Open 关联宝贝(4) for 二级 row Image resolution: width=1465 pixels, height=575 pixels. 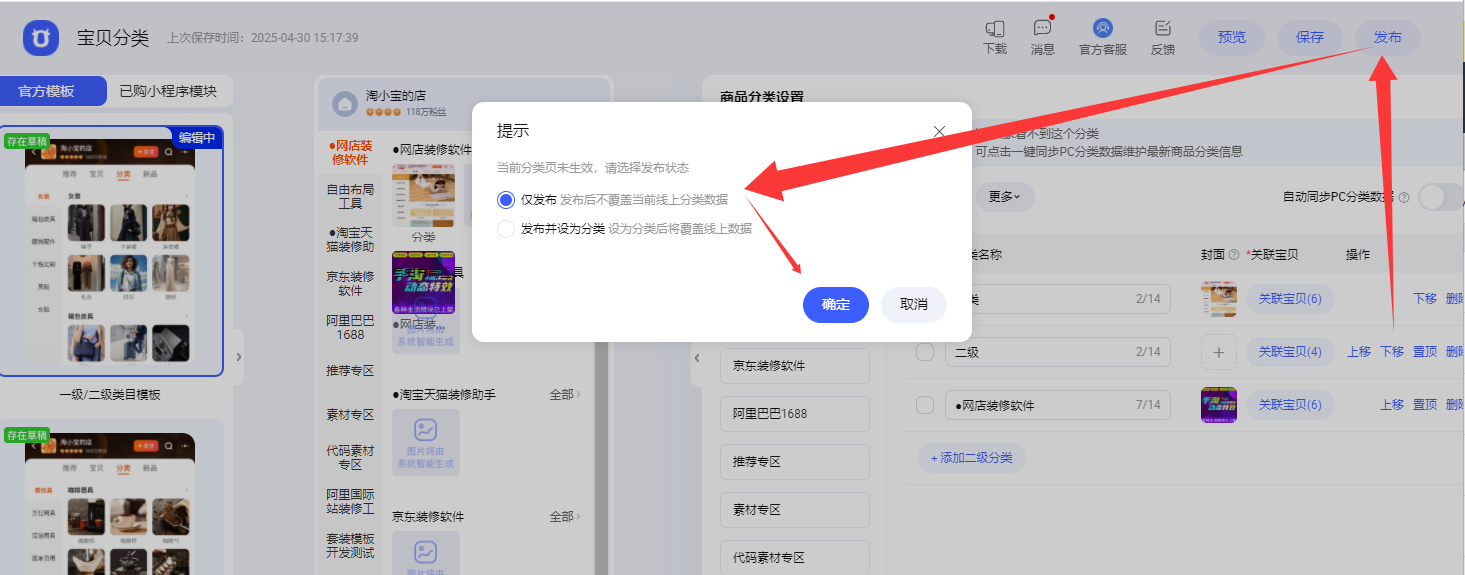coord(1290,352)
